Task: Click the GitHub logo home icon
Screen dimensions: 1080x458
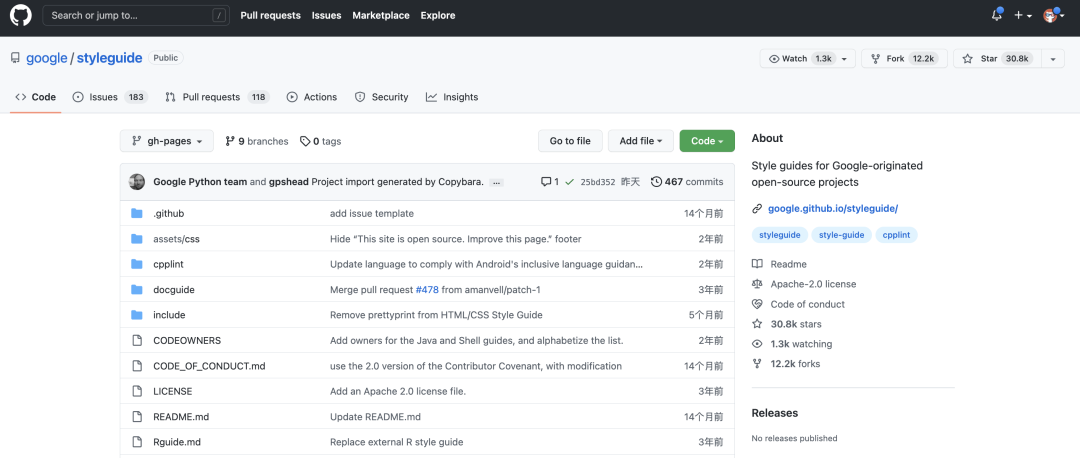Action: click(21, 15)
